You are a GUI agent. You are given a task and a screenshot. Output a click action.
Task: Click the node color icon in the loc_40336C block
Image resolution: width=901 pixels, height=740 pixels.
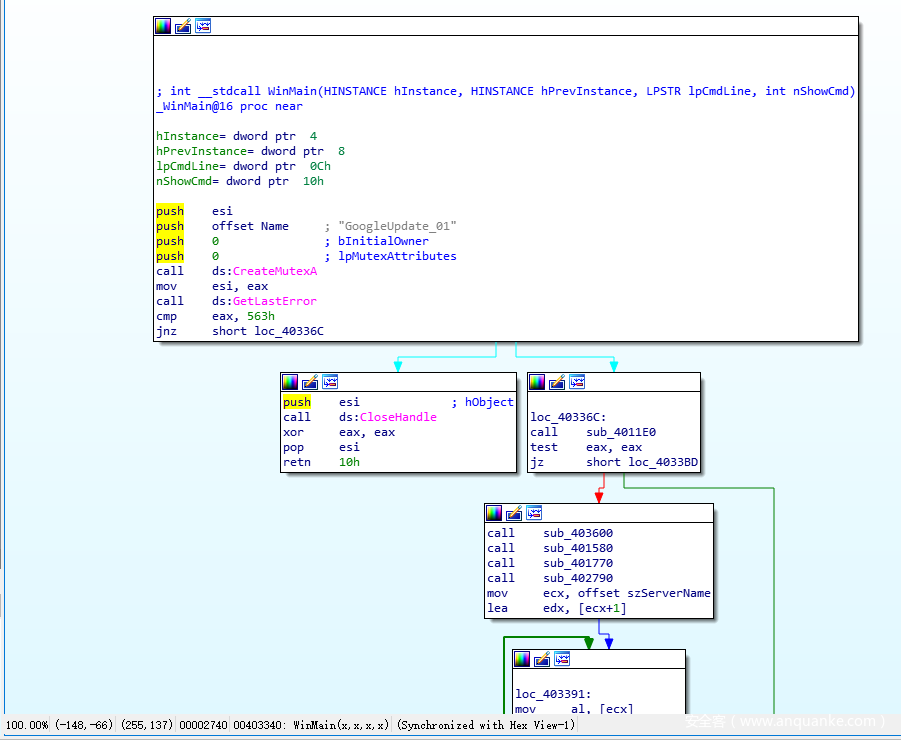pos(537,382)
